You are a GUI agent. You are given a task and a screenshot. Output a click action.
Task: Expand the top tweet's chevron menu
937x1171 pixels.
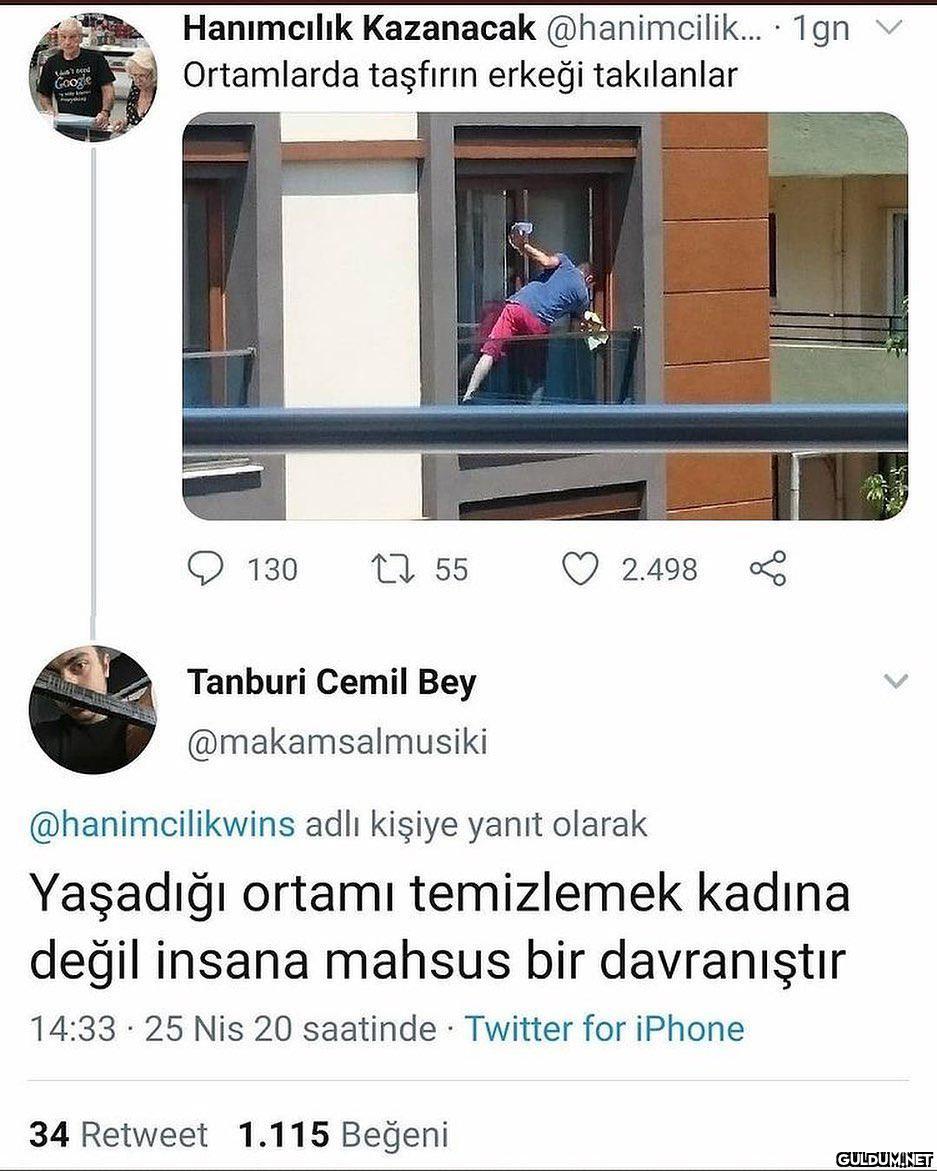[x=889, y=28]
